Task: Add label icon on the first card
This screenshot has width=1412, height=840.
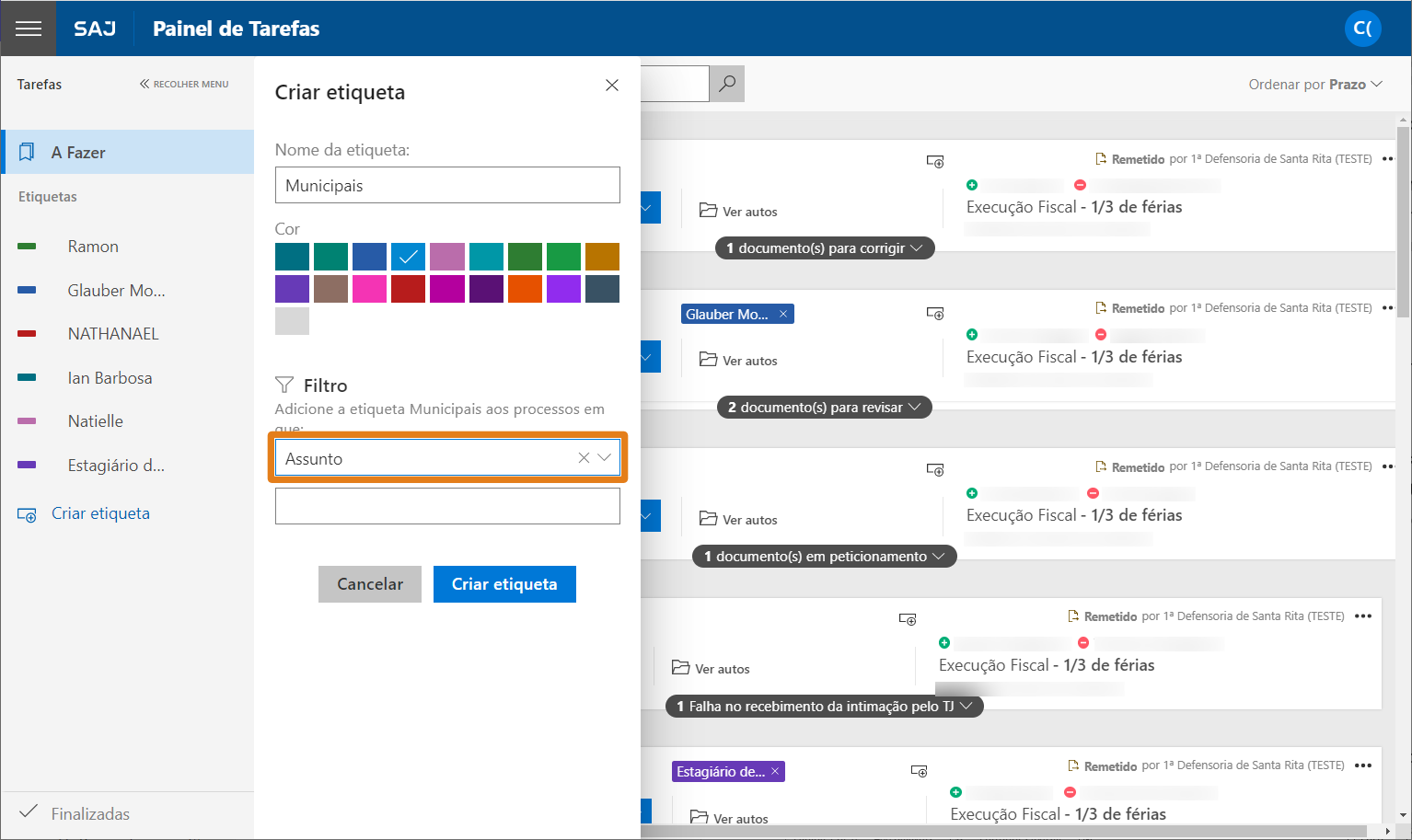Action: click(x=935, y=162)
